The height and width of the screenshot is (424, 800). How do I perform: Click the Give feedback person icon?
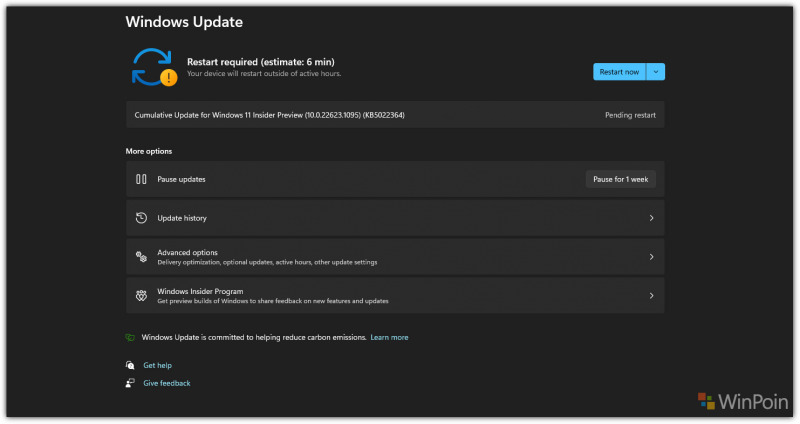coord(130,383)
